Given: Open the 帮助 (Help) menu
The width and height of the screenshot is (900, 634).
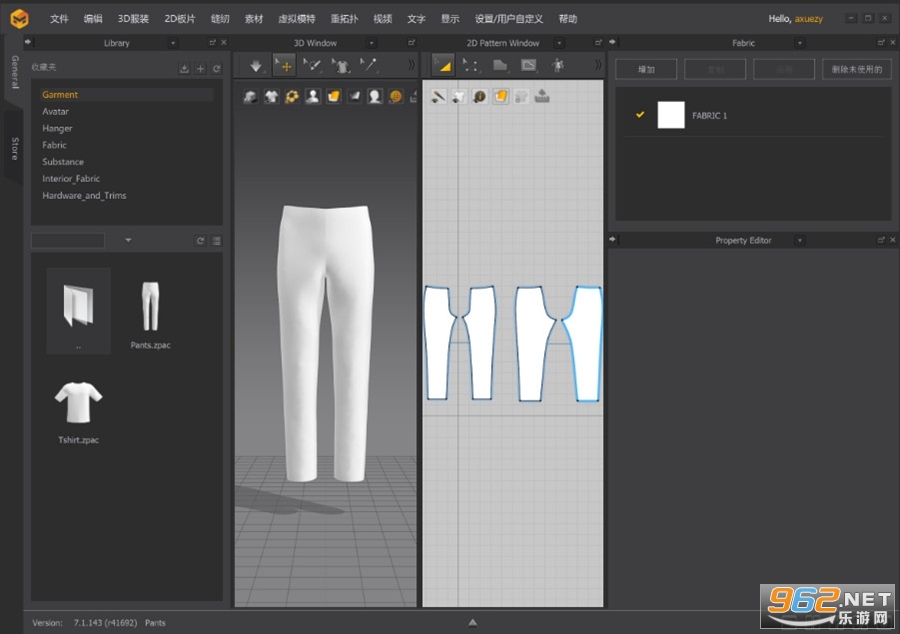Looking at the screenshot, I should pyautogui.click(x=568, y=19).
